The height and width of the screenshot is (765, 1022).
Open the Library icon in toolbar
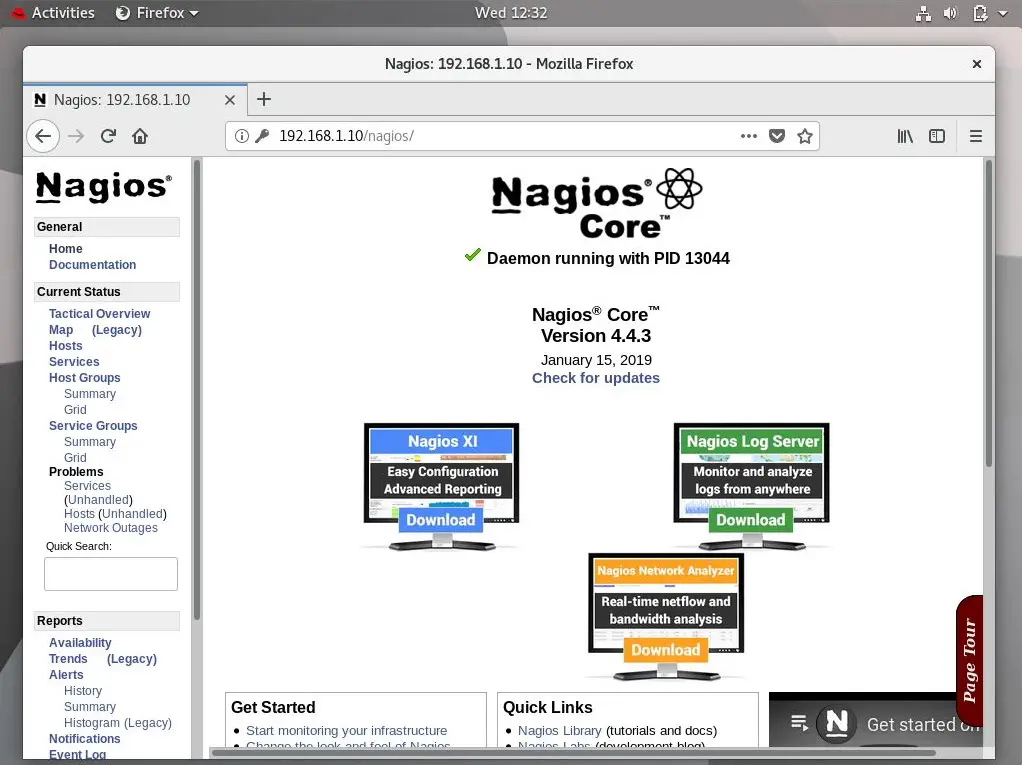tap(905, 136)
